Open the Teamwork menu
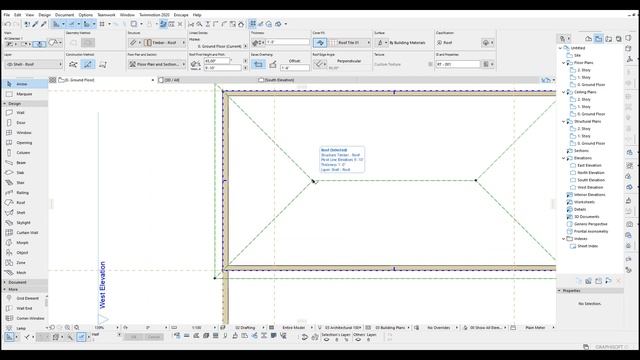This screenshot has width=640, height=360. click(x=106, y=15)
